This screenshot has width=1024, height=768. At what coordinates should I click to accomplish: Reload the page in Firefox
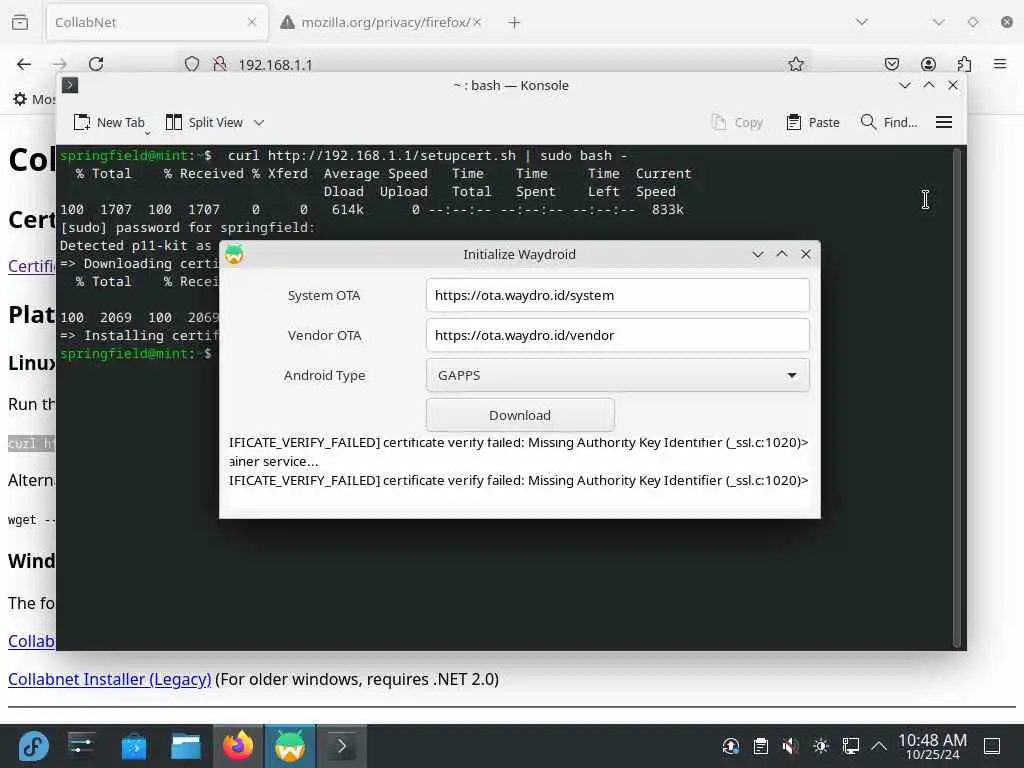pos(96,64)
